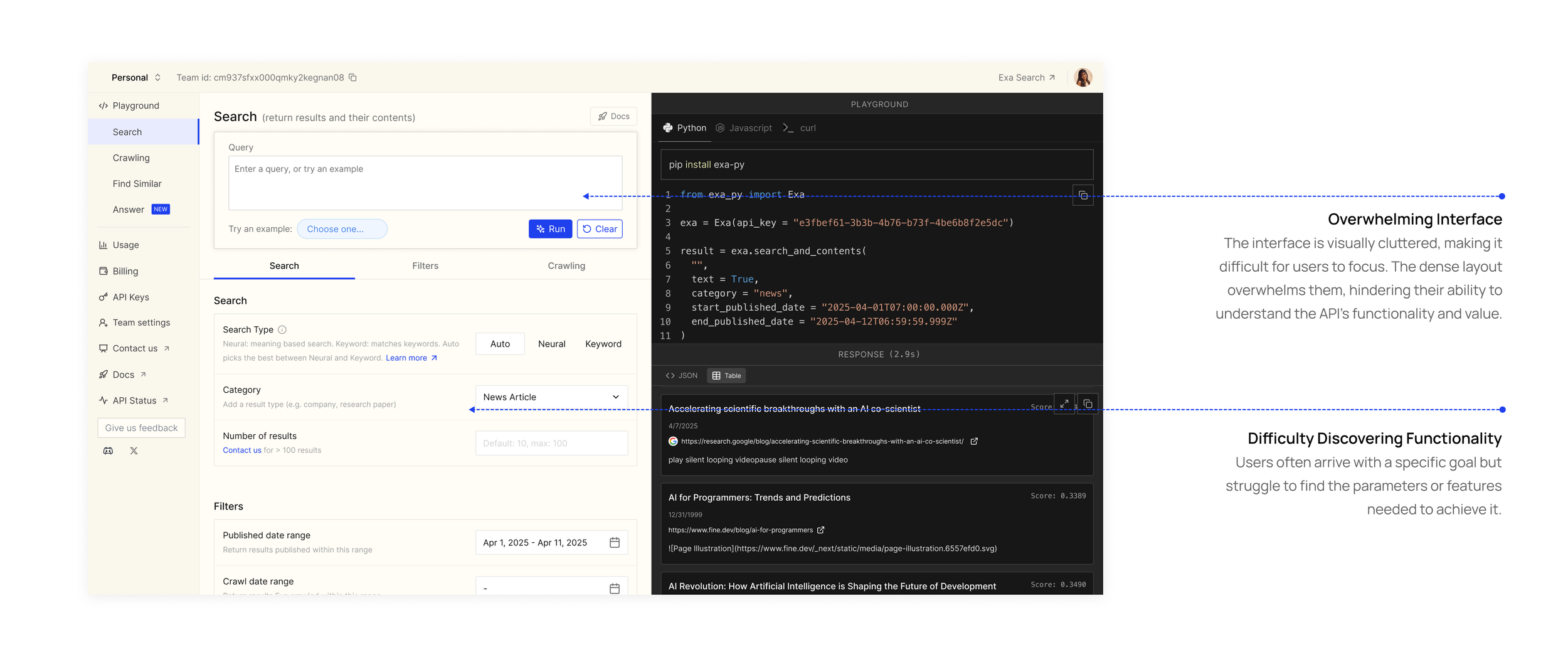Open the Discord icon in the sidebar
The width and height of the screenshot is (1568, 657).
(x=108, y=451)
